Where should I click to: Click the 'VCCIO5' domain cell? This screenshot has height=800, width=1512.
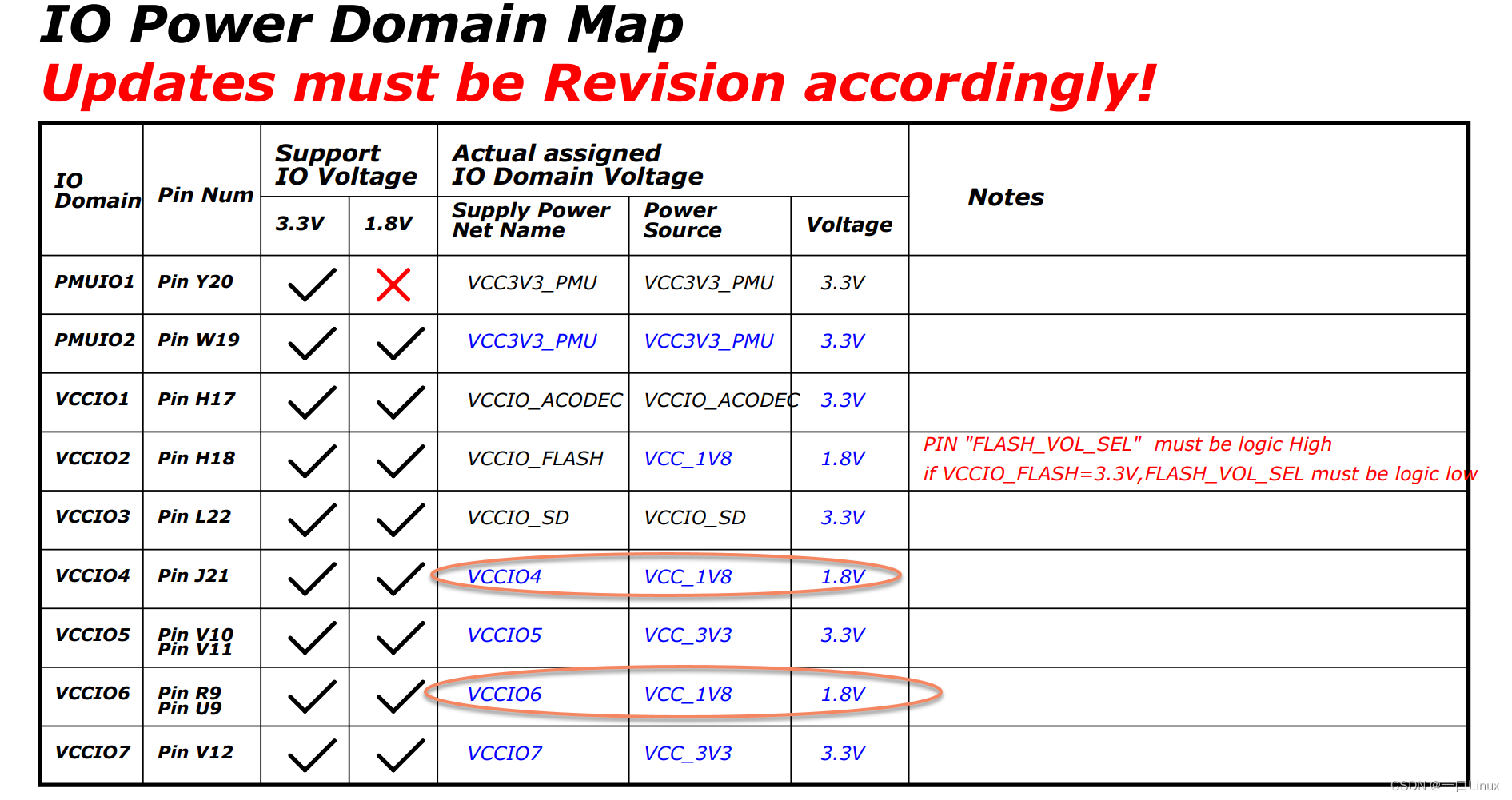92,635
